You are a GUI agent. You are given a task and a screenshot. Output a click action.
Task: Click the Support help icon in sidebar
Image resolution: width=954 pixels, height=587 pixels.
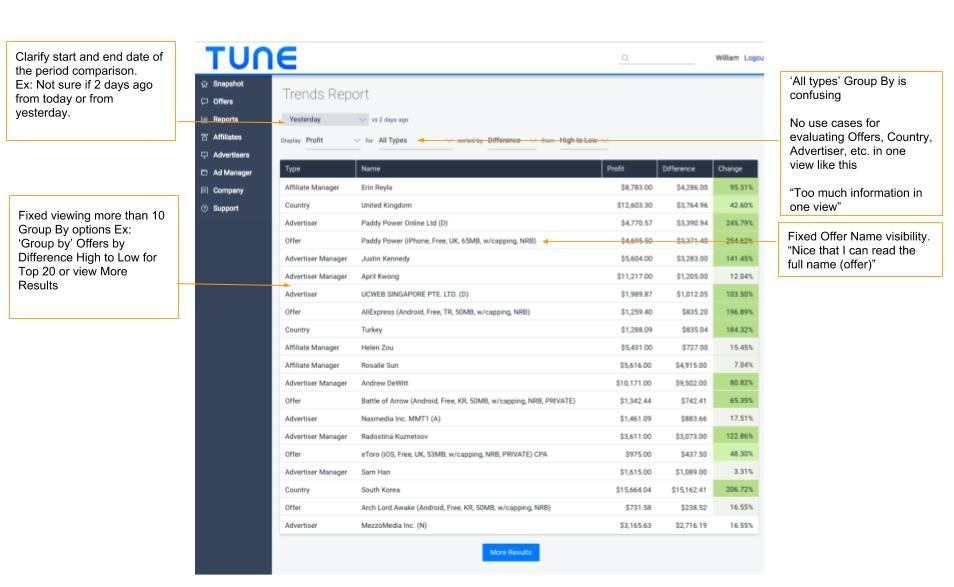(x=204, y=208)
